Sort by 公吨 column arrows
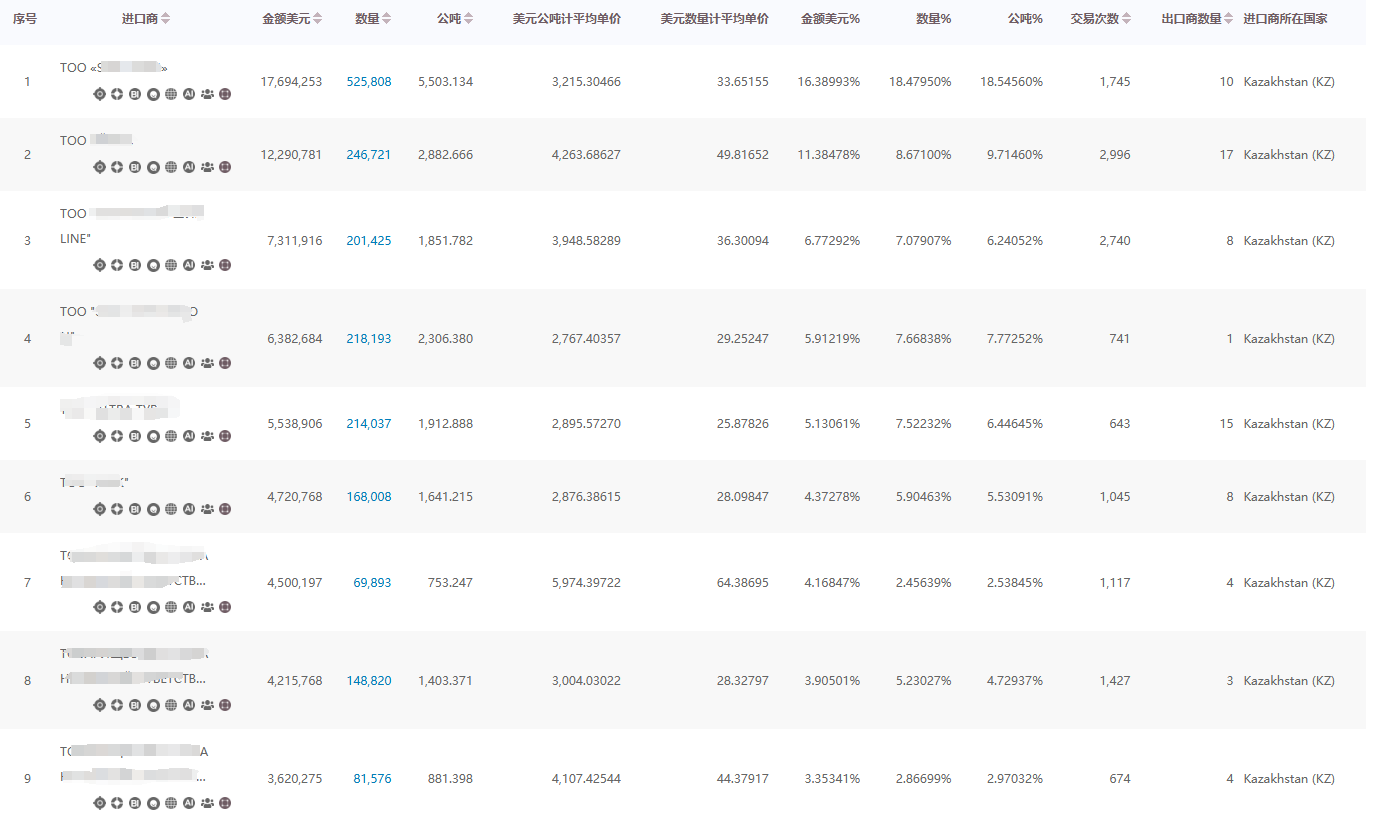 [x=468, y=19]
